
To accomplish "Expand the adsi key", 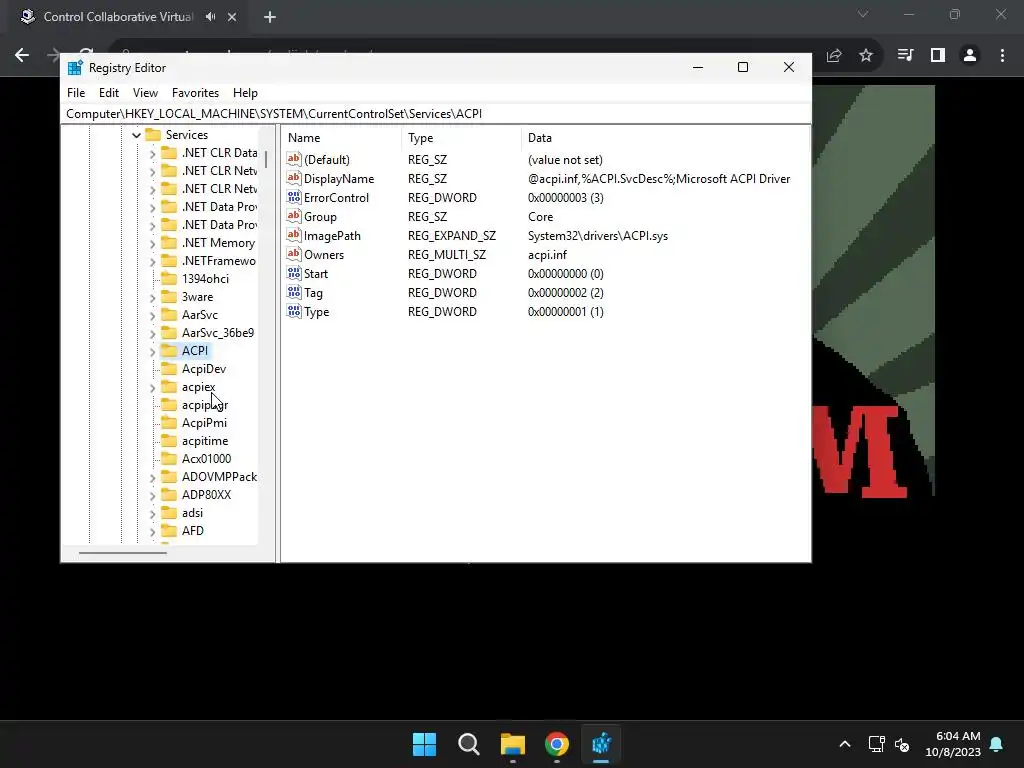I will point(153,514).
